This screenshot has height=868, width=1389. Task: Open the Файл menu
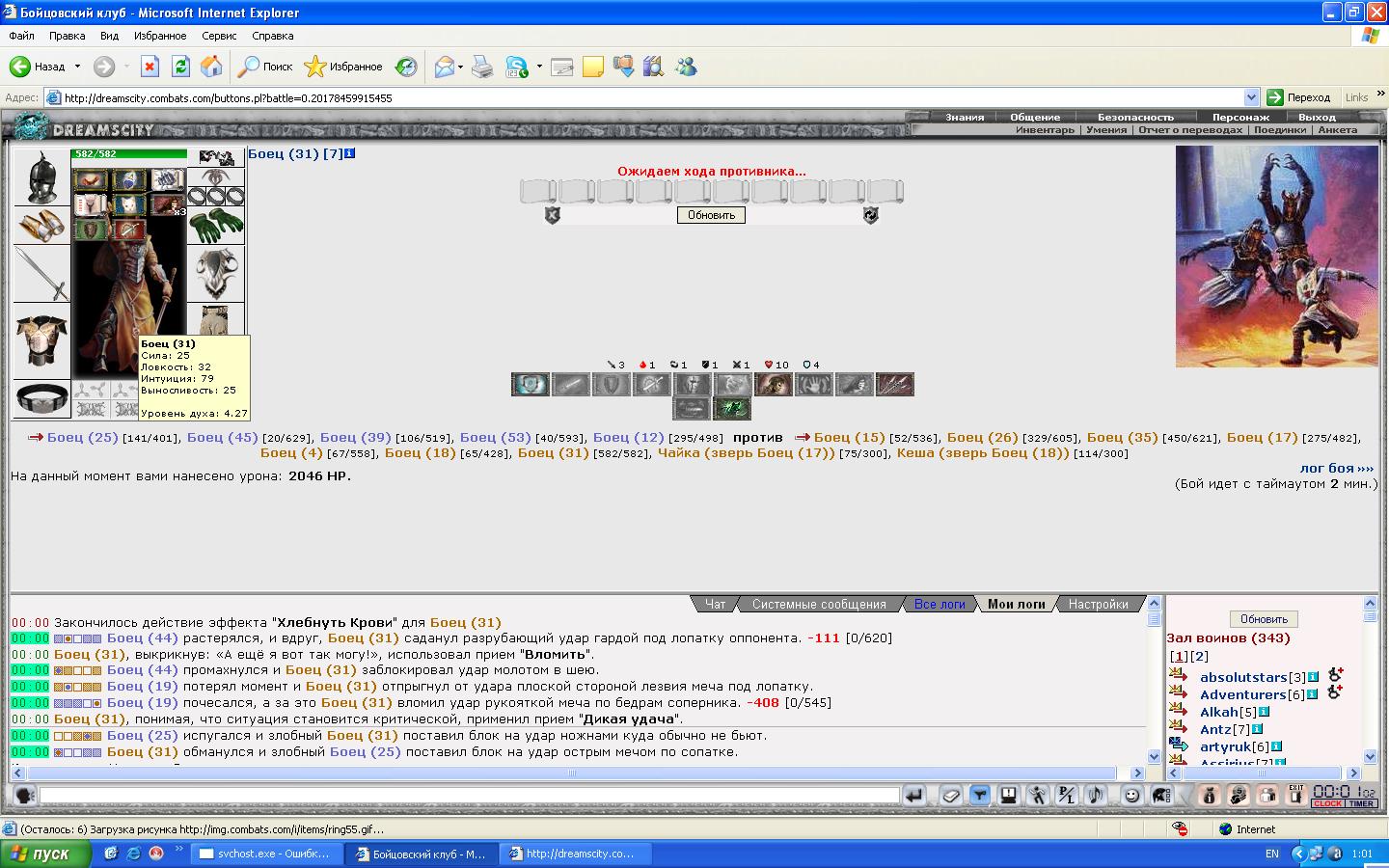pos(21,36)
